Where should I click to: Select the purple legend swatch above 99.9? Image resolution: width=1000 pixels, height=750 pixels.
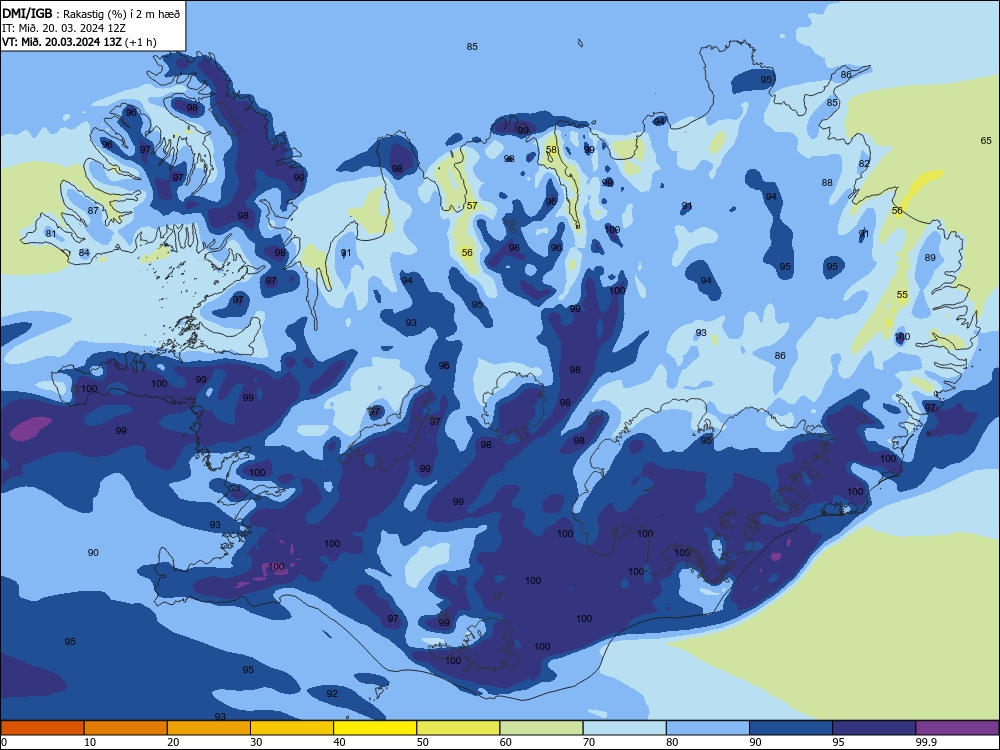(x=957, y=728)
